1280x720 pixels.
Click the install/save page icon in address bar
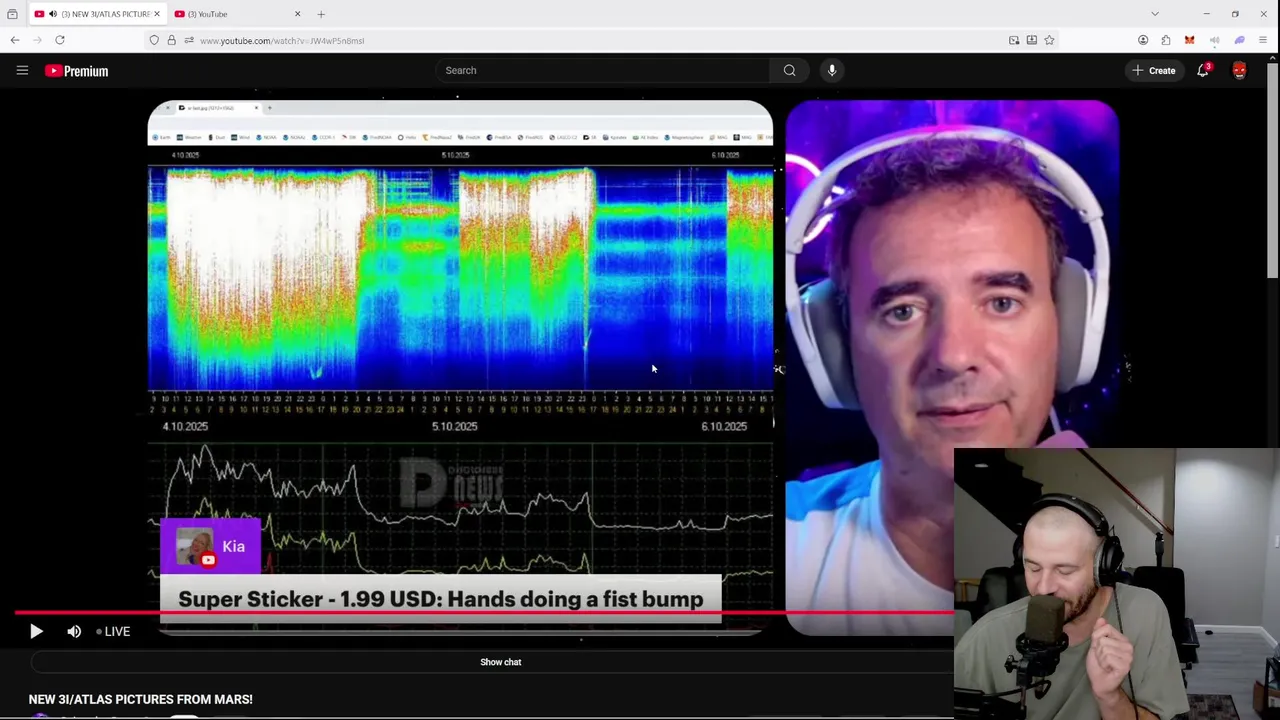click(x=1032, y=40)
